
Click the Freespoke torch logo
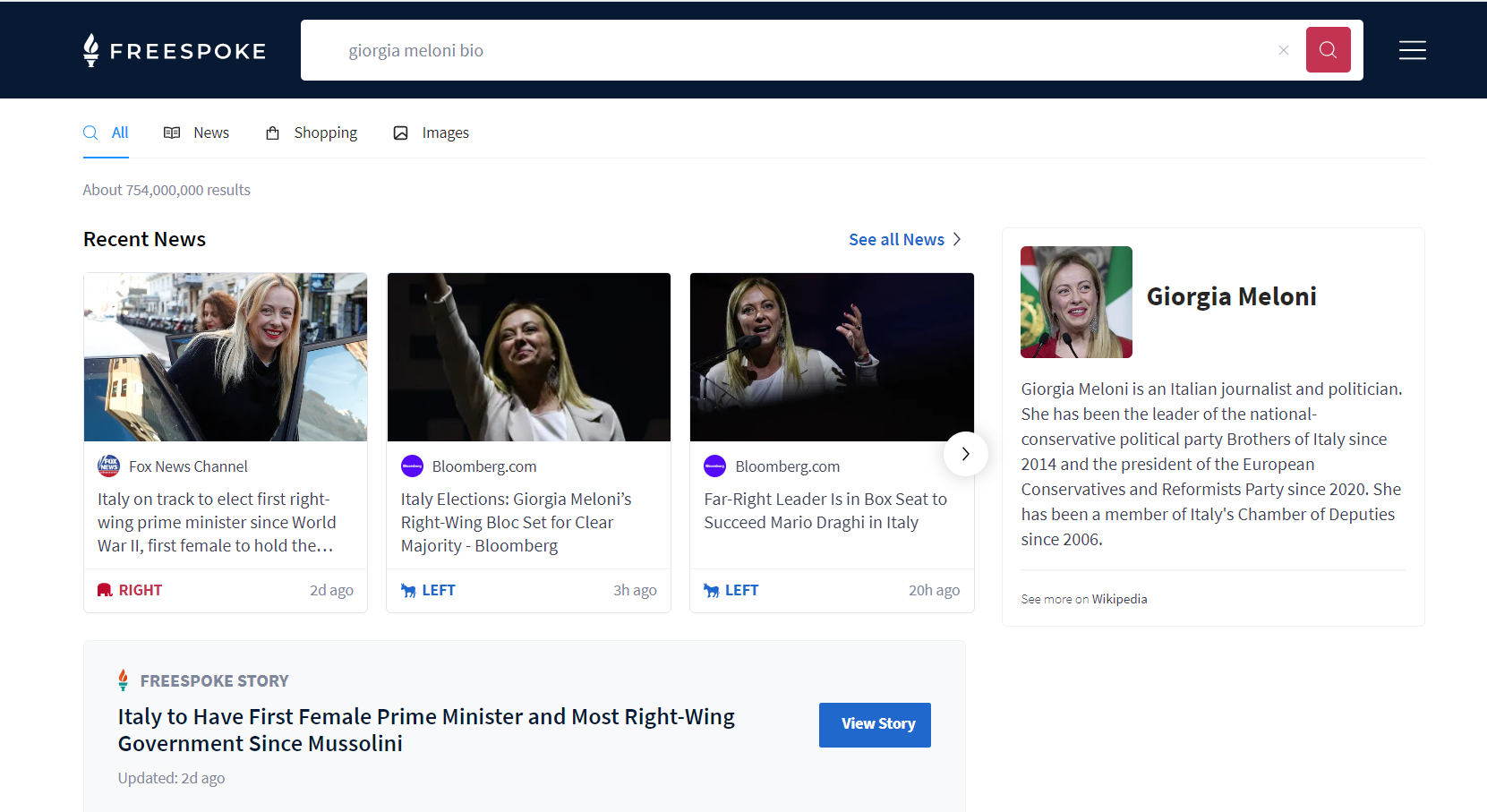tap(90, 50)
